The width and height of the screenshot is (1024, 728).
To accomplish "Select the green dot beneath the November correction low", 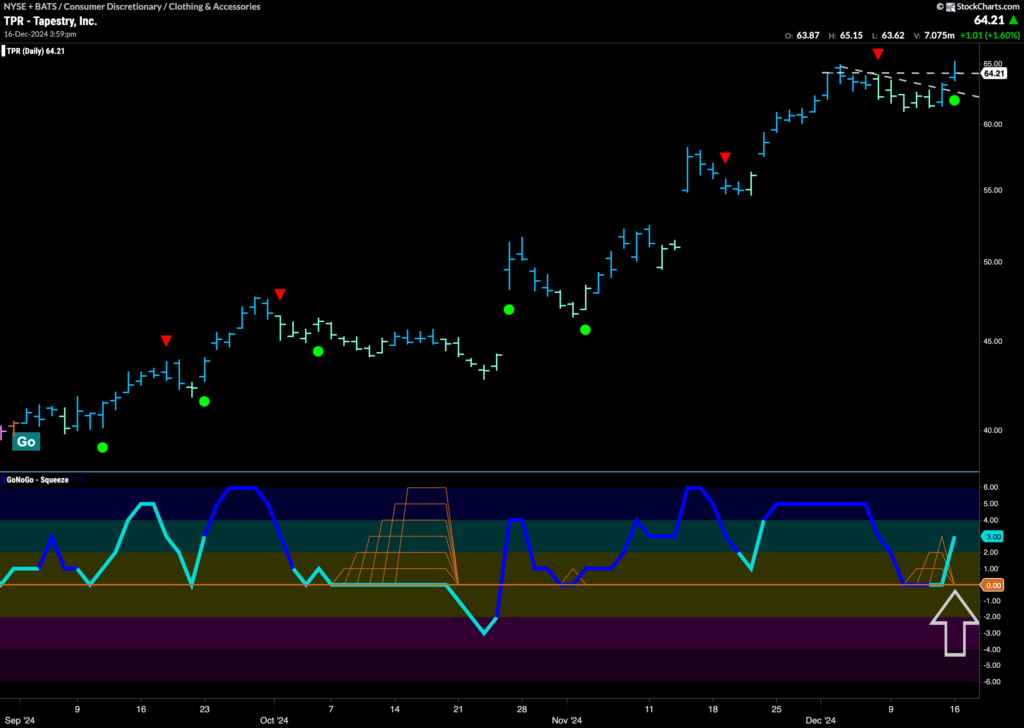I will click(586, 329).
